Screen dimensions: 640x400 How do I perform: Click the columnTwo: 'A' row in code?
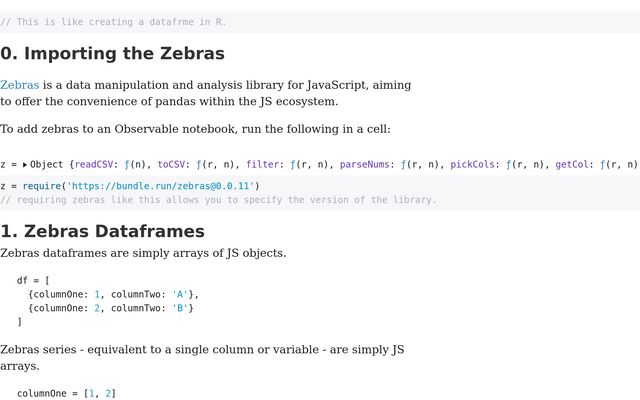(x=113, y=295)
